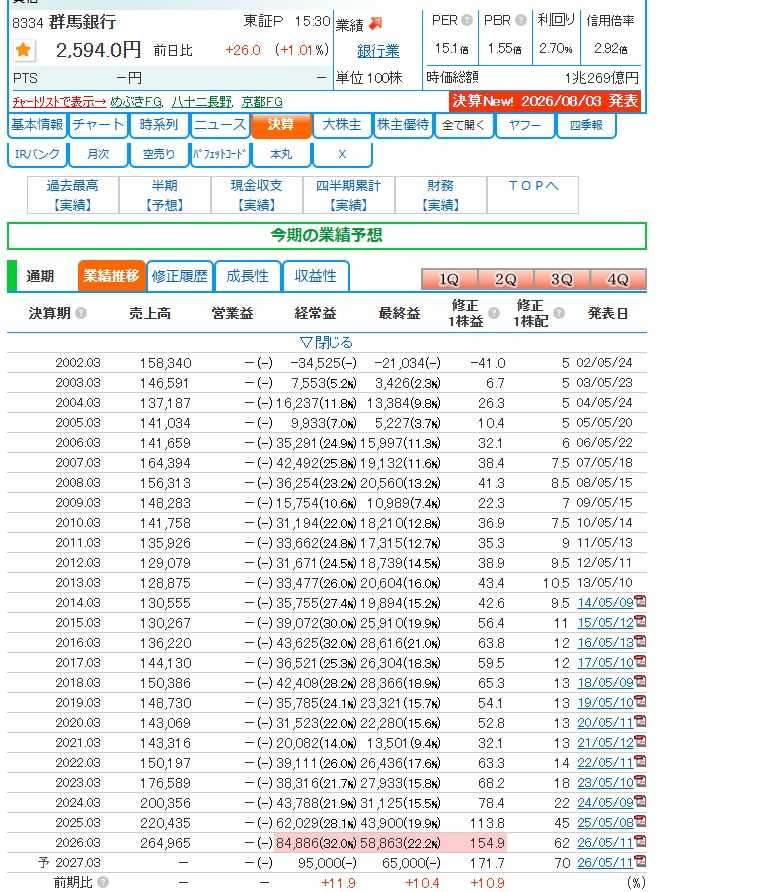Click the PBR help question icon
Viewport: 783px width, 892px height.
(521, 20)
